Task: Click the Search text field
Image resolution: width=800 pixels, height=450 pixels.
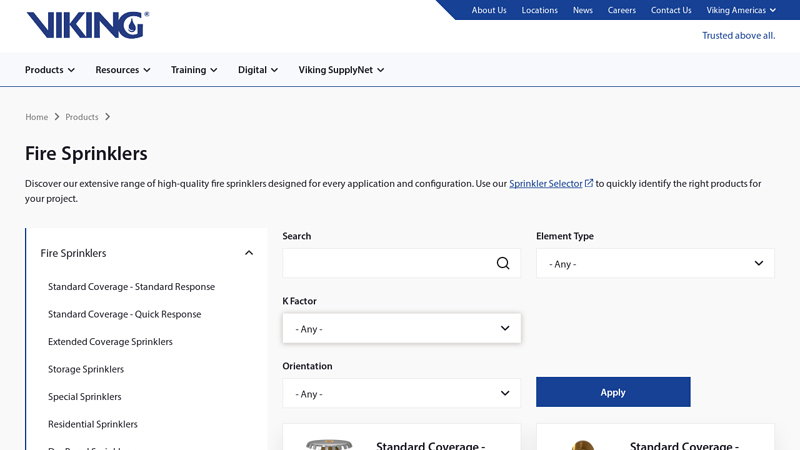Action: coord(388,263)
